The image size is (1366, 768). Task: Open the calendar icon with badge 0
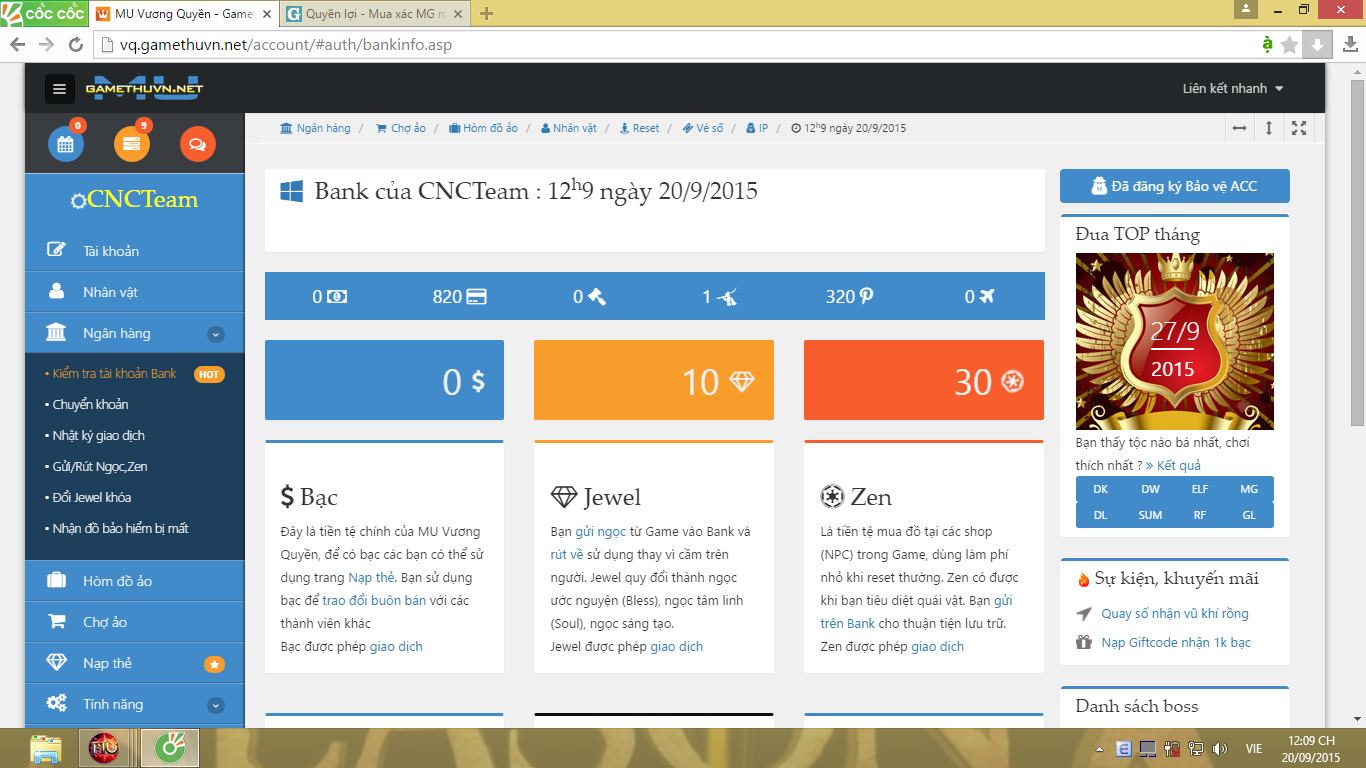66,144
